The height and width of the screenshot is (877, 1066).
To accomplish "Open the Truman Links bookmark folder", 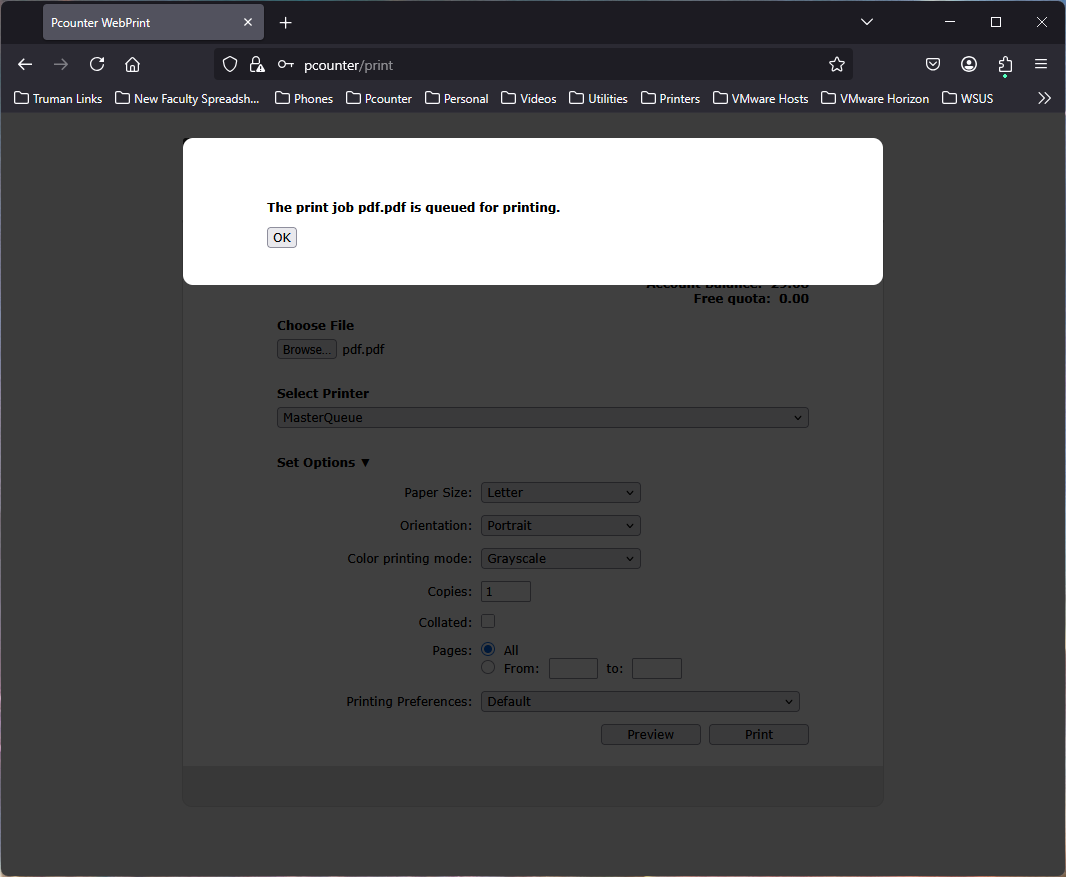I will coord(58,99).
